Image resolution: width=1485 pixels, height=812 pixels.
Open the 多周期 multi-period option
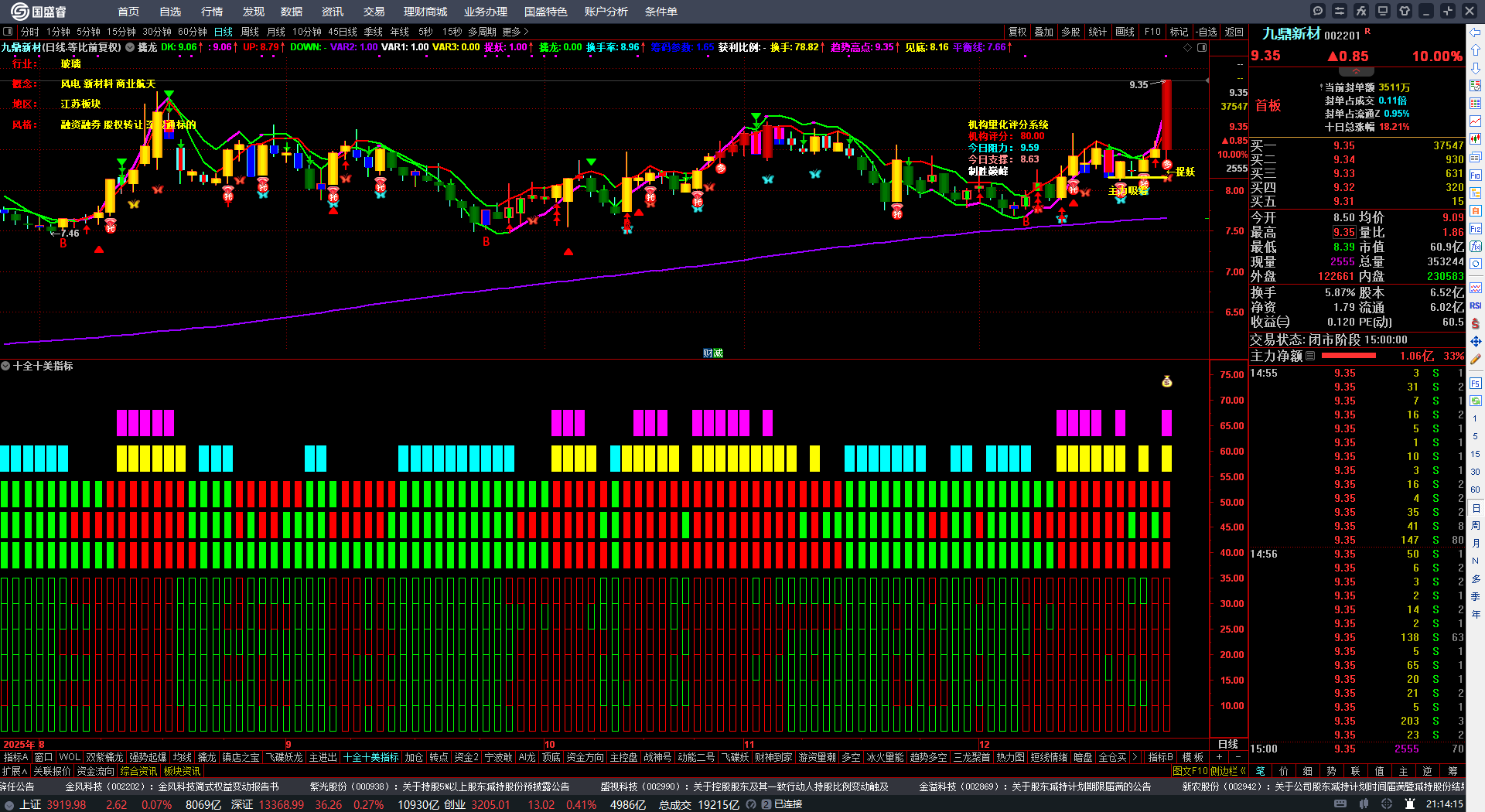tap(482, 32)
